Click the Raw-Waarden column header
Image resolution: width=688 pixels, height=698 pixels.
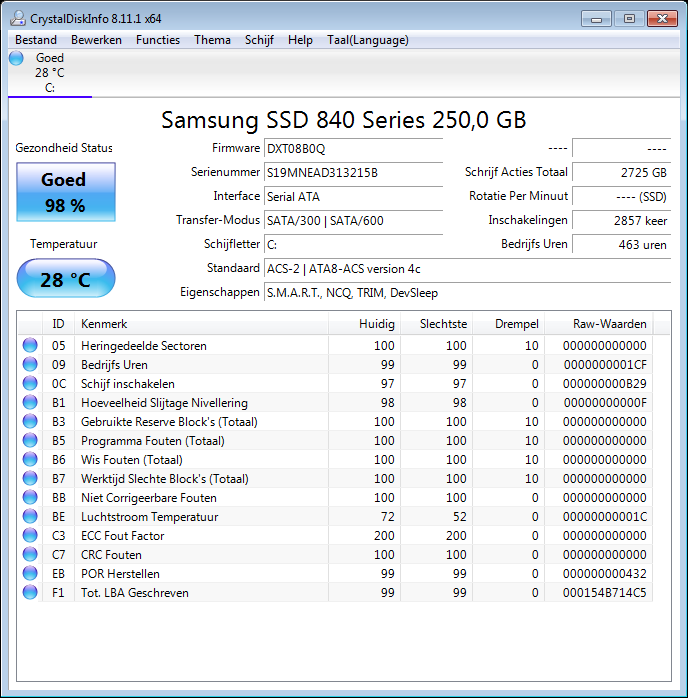[x=599, y=324]
